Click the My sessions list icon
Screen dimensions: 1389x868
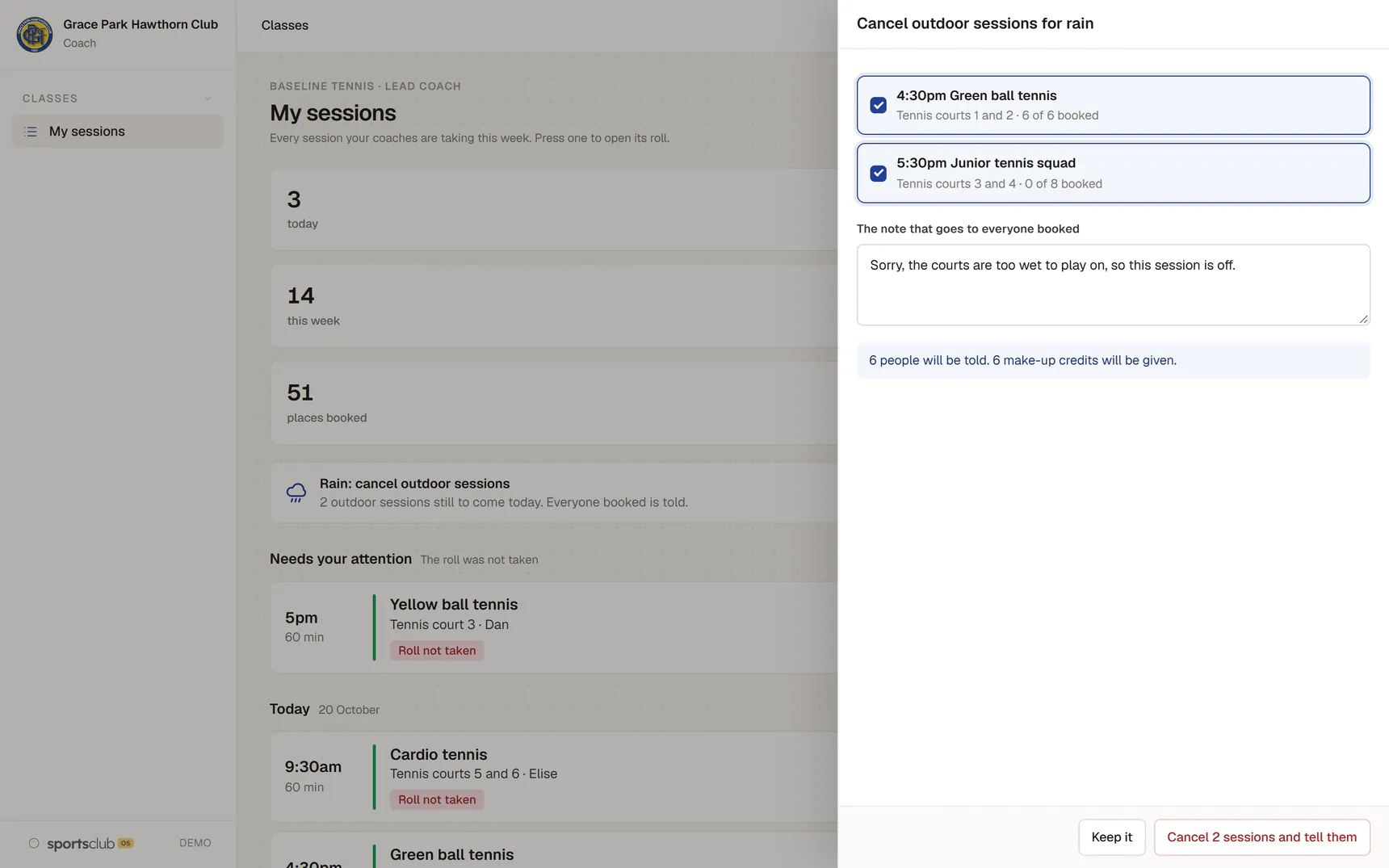31,132
